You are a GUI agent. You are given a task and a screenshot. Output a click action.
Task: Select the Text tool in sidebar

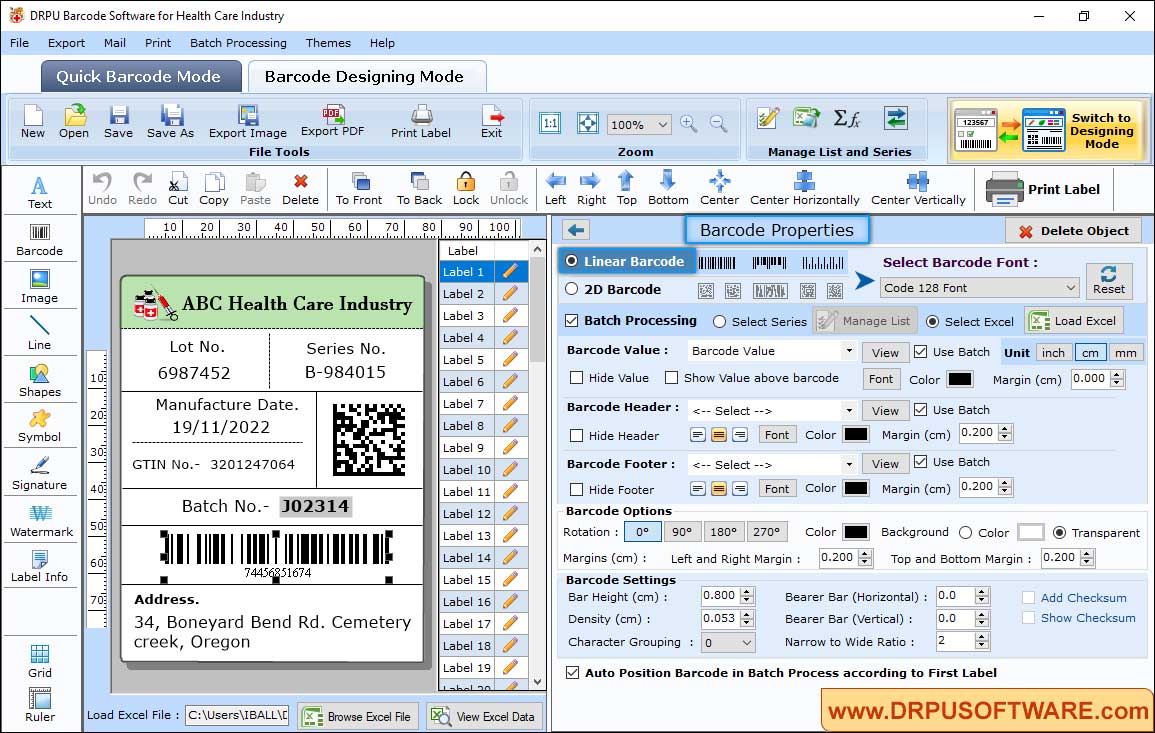(40, 192)
